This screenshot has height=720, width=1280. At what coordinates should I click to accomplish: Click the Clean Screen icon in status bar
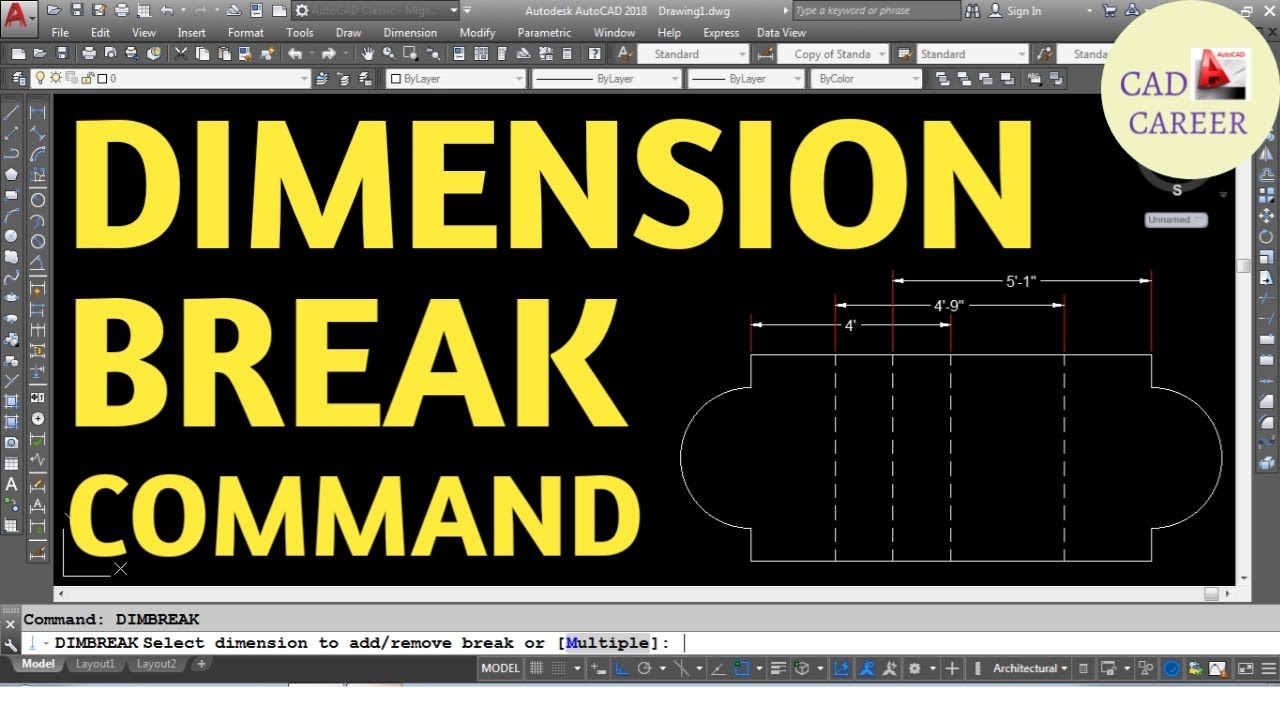1245,668
